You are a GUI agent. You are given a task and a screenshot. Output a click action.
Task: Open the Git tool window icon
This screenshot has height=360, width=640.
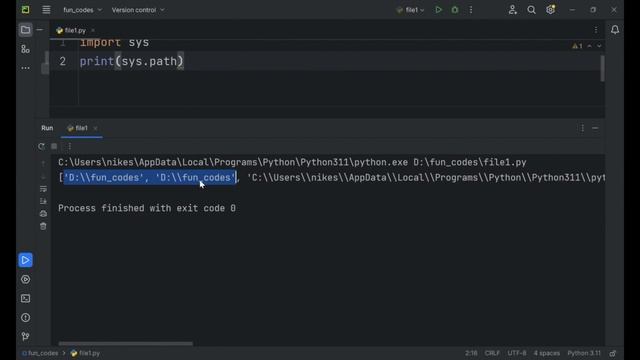(x=25, y=336)
